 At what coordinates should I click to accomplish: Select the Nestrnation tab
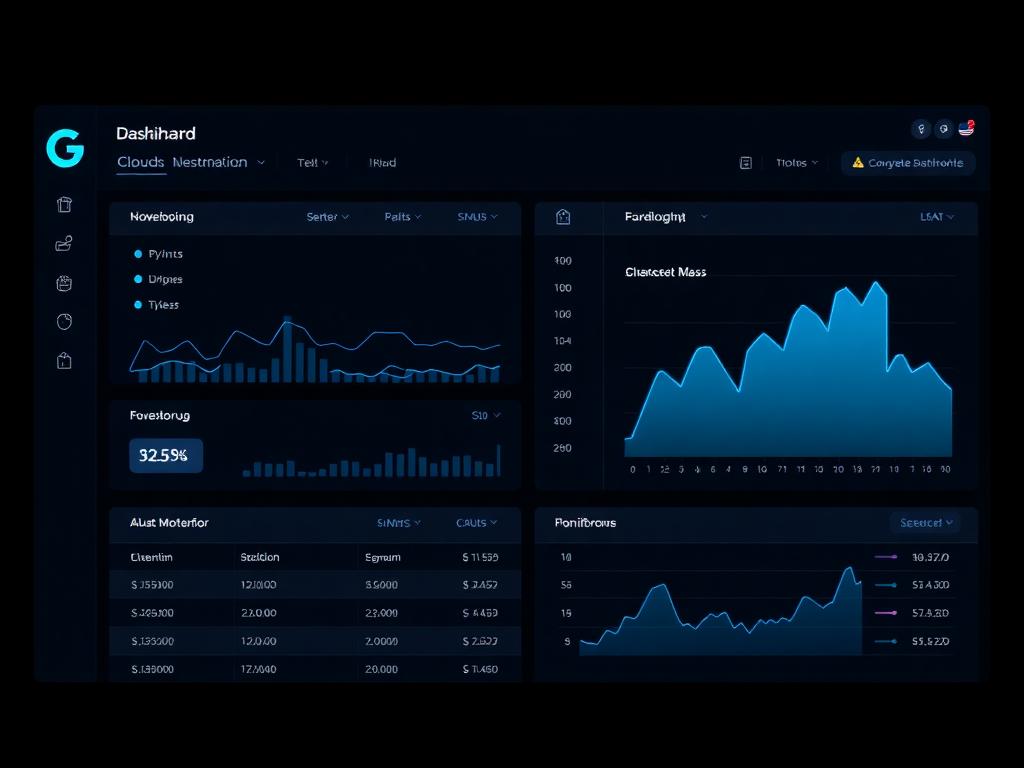point(210,162)
